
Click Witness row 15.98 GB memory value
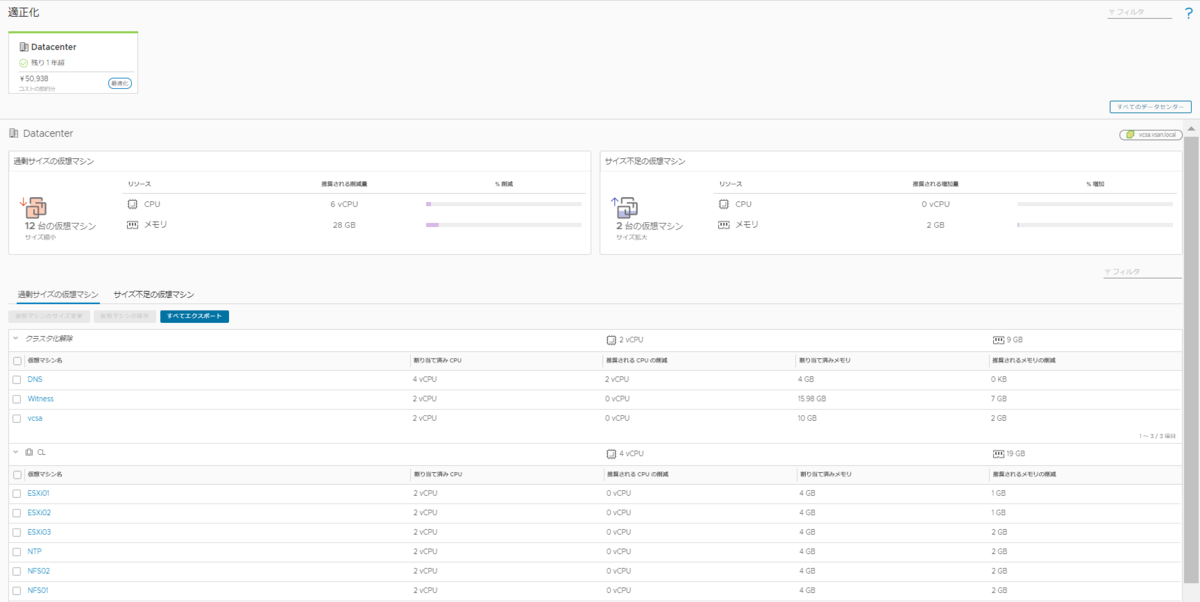pos(811,399)
